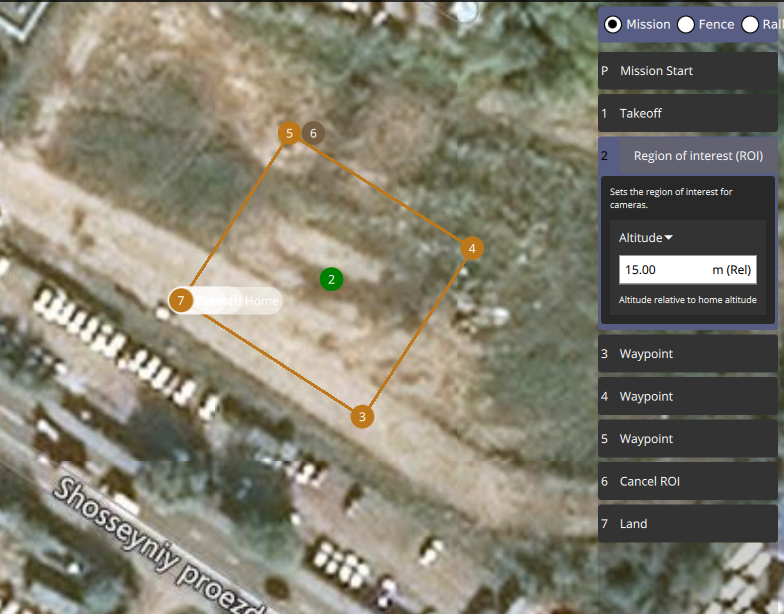
Task: Select Waypoint item number 3
Action: pos(688,354)
